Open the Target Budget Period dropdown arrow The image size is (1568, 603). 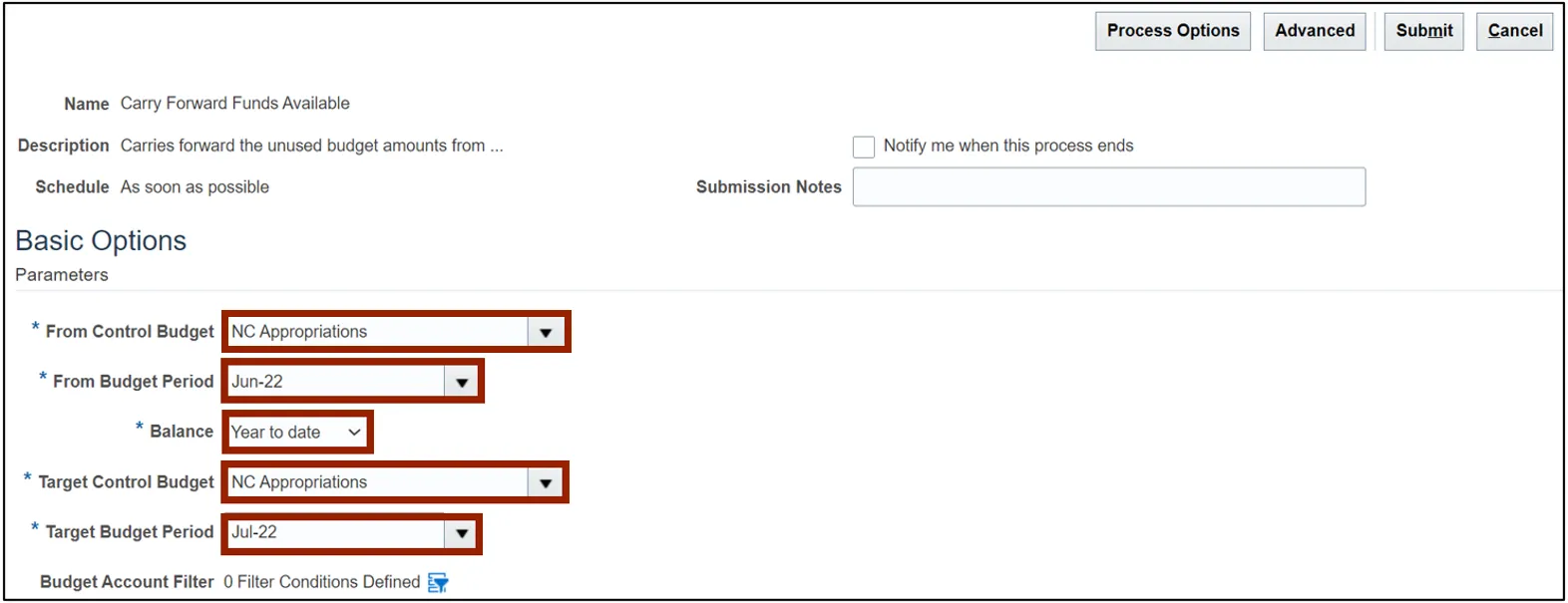point(462,533)
